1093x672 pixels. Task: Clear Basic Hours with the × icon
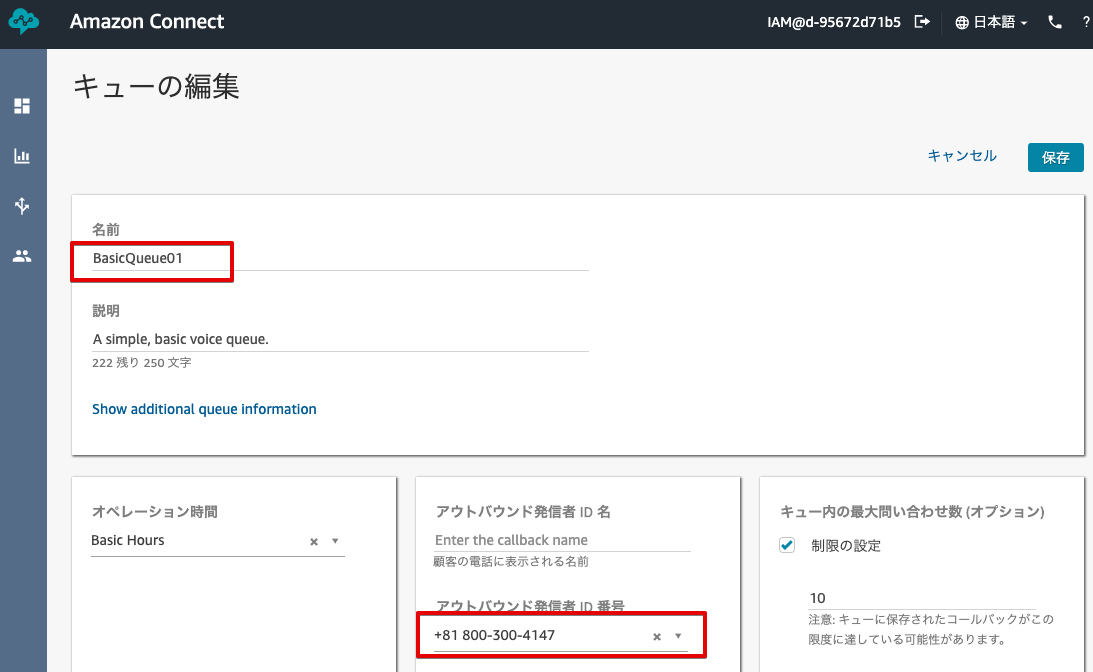tap(313, 540)
